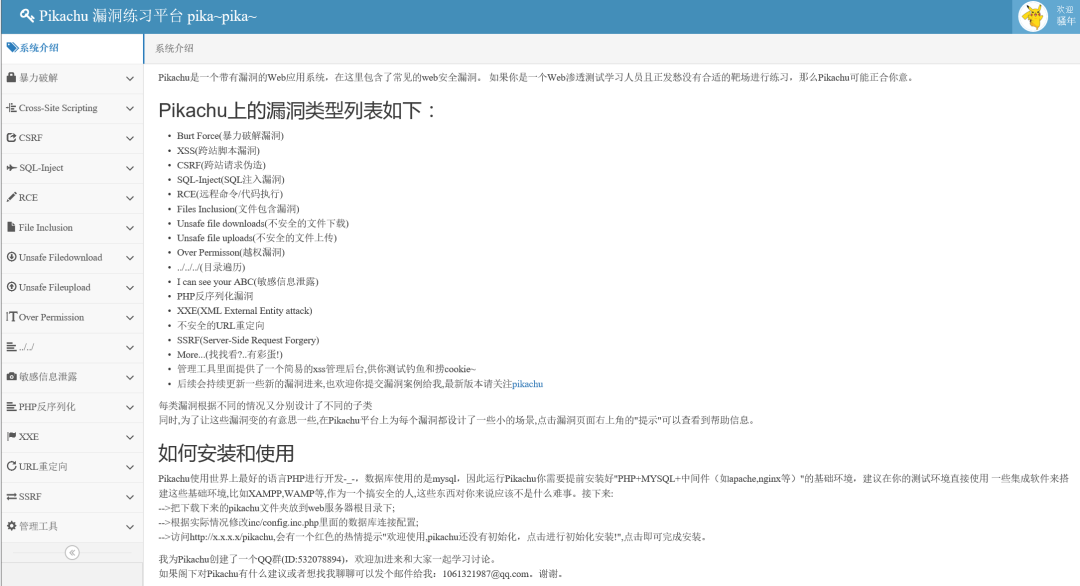Select the URL重定向 menu label
This screenshot has height=586, width=1080.
tap(43, 467)
